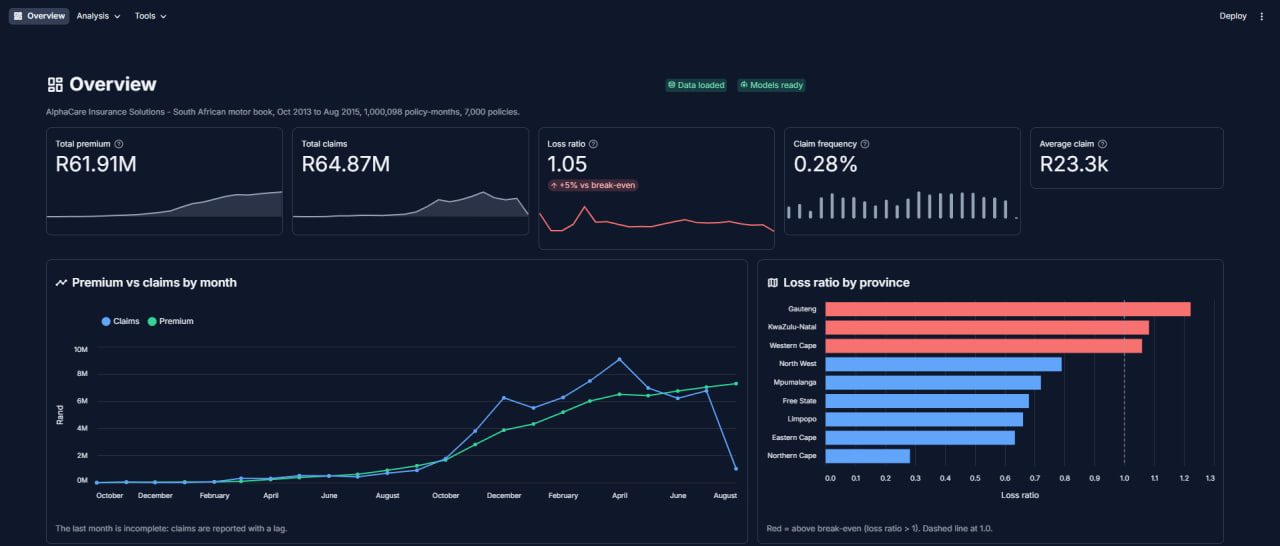Screen dimensions: 1280x546
Task: Click the trend icon beside Premium vs claims
Action: pos(62,283)
